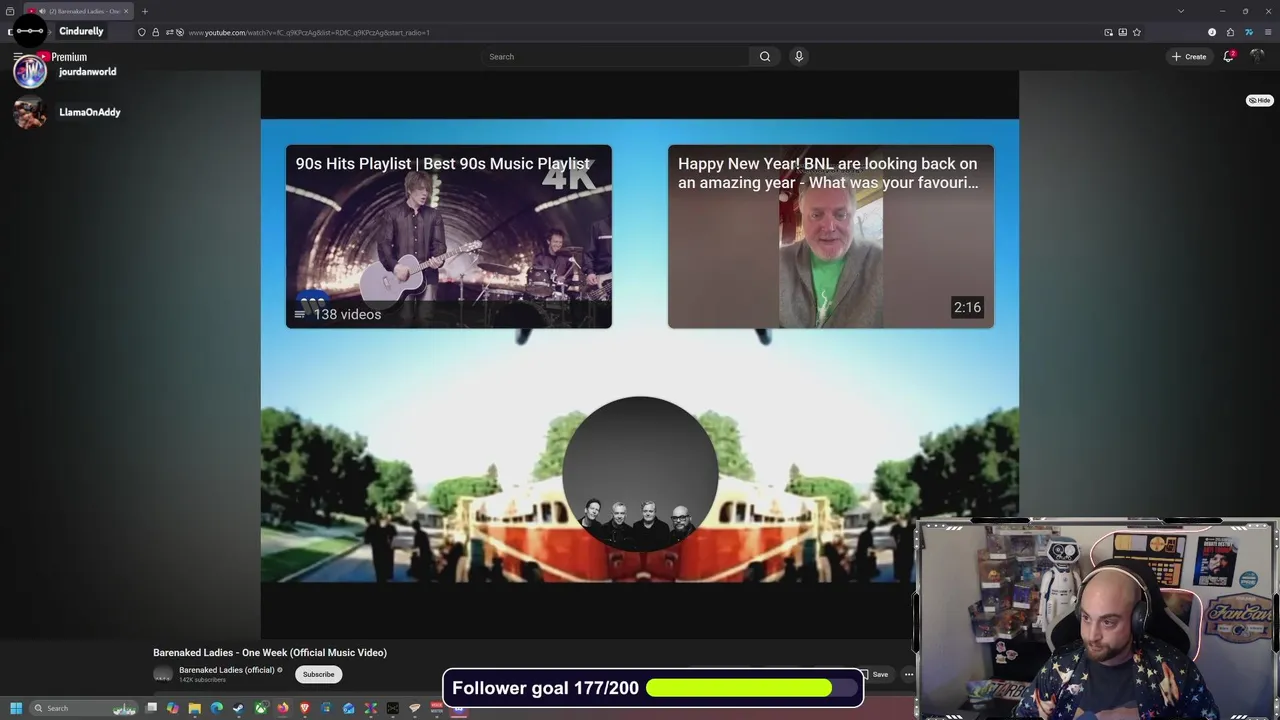
Task: Click the Barenaked Ladies (official) channel name
Action: [x=227, y=670]
